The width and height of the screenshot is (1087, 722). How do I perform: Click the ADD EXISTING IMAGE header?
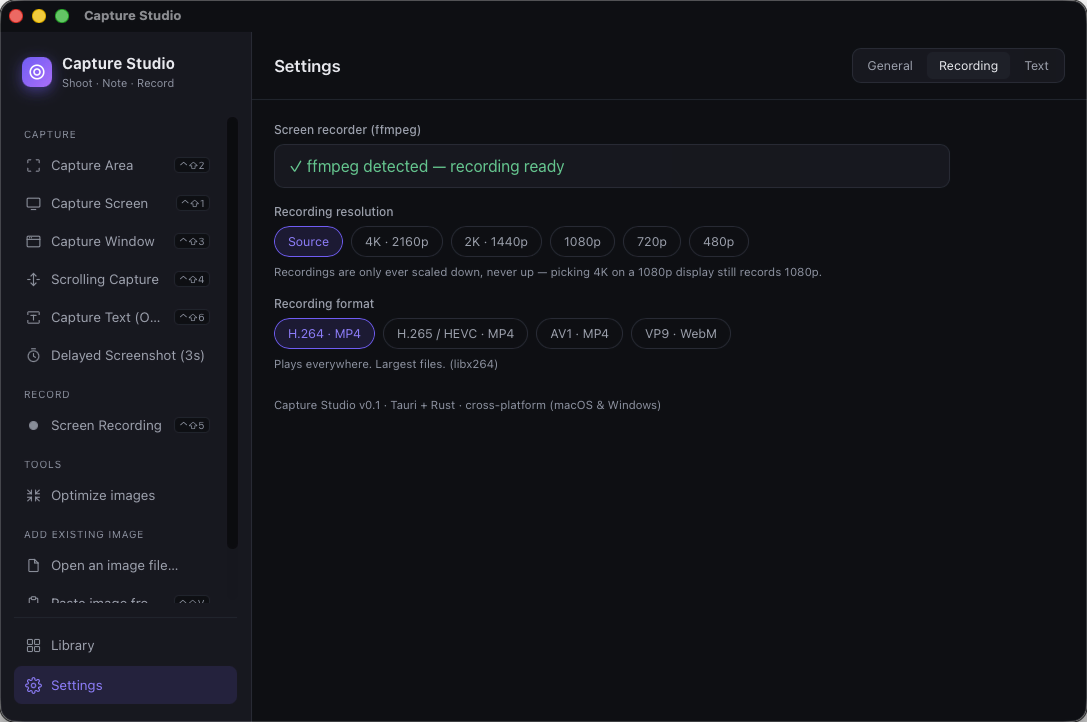pos(84,535)
